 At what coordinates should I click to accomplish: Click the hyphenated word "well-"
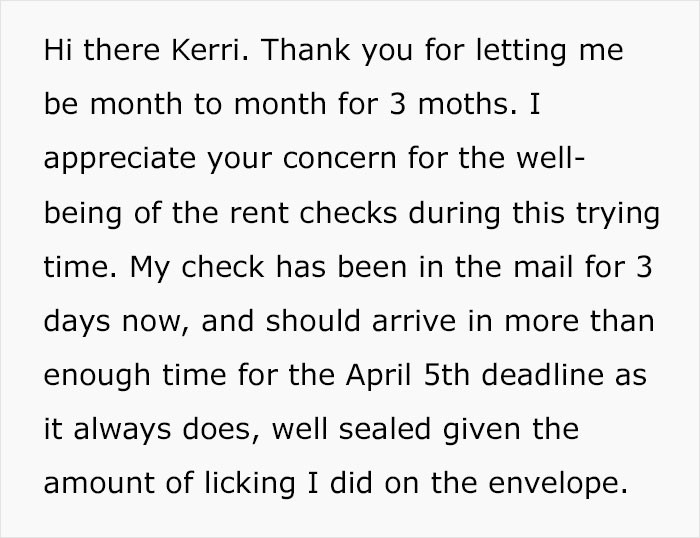(550, 158)
